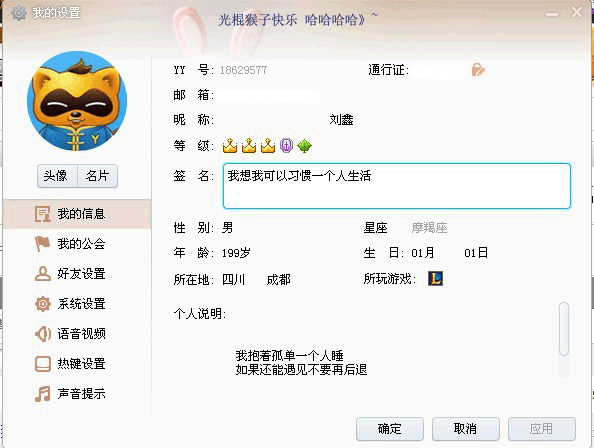
Task: Click the 确定 confirm button
Action: pos(390,429)
